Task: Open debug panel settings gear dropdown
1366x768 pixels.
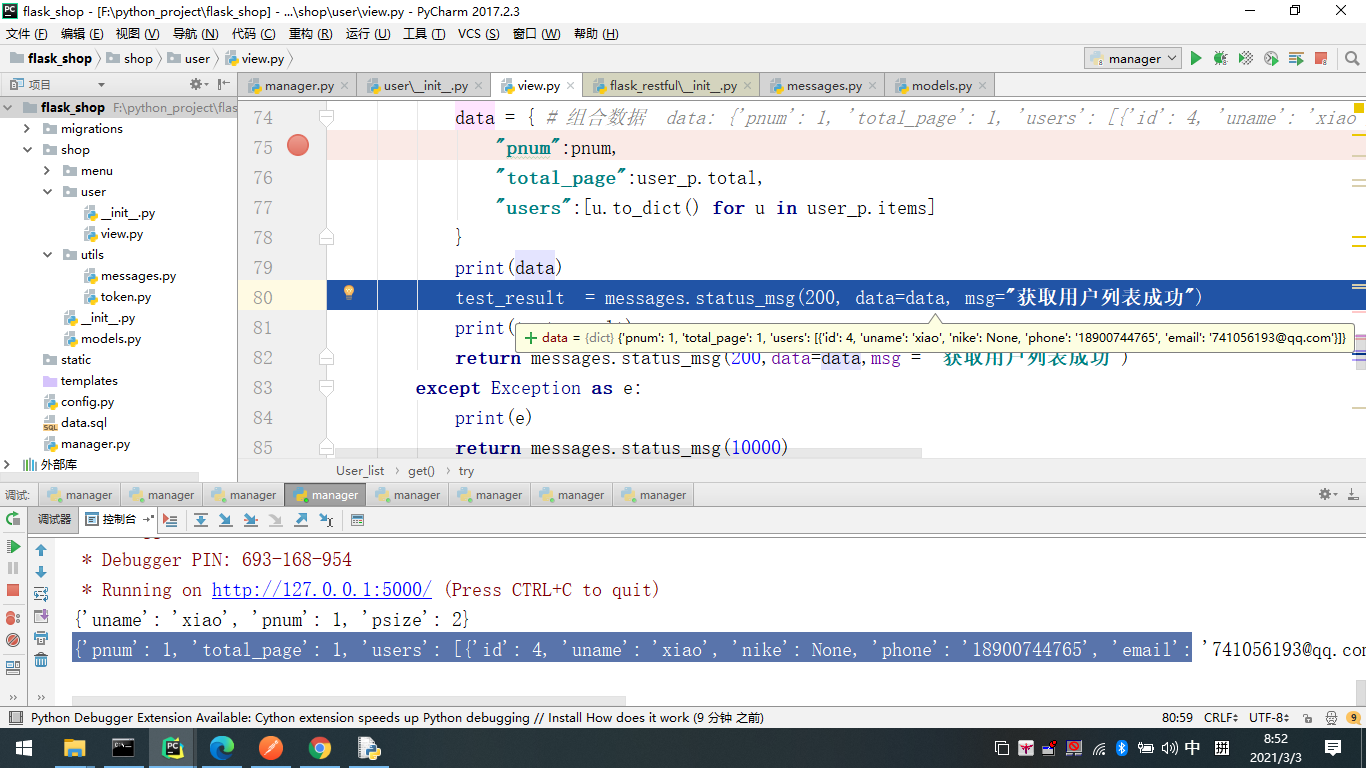Action: [x=1327, y=494]
